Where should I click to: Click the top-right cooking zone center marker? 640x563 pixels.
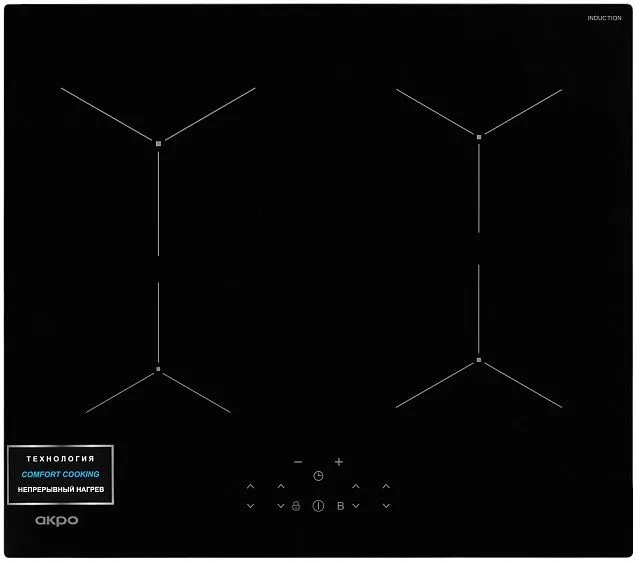(479, 137)
